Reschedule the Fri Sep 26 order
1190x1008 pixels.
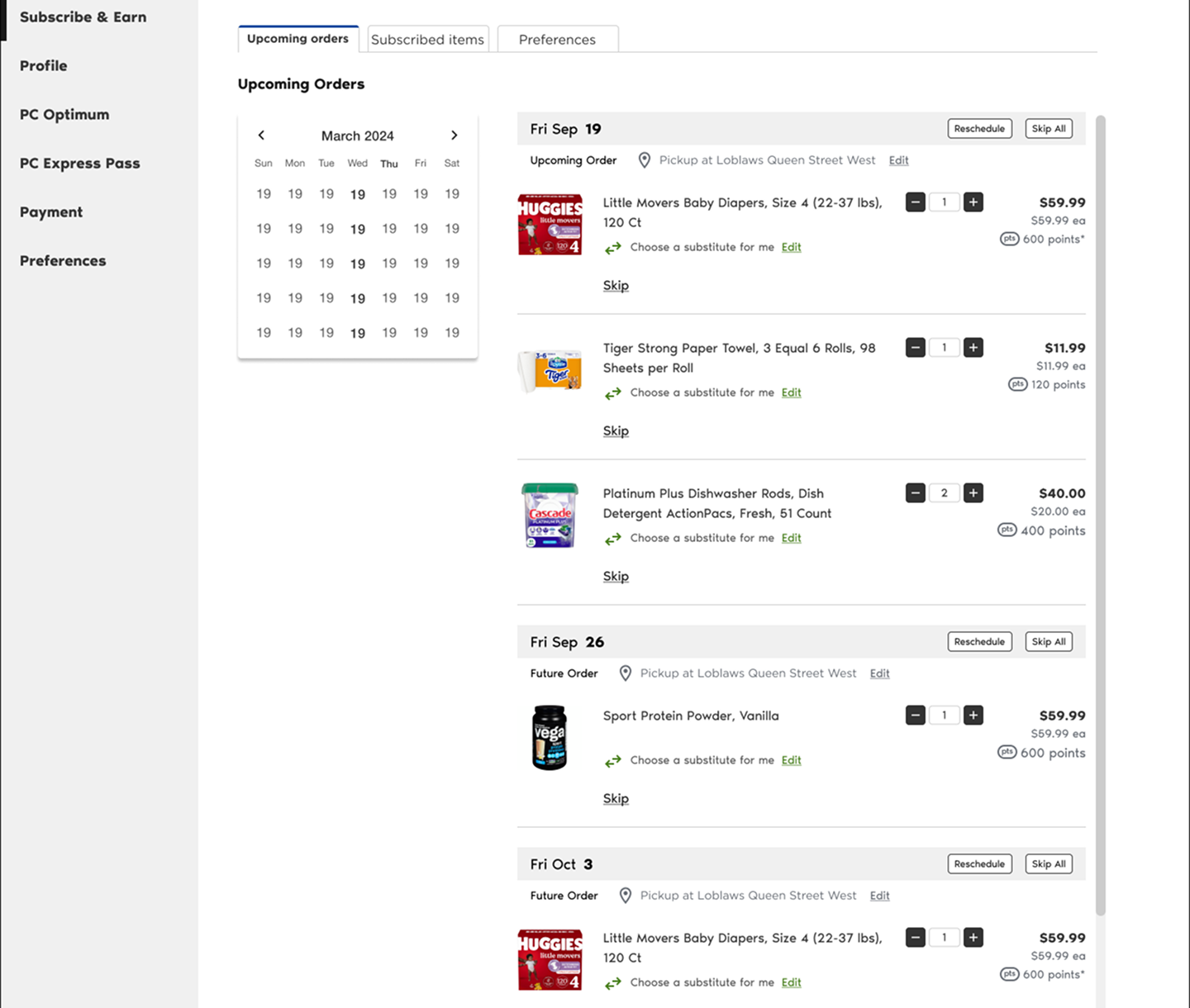coord(979,642)
